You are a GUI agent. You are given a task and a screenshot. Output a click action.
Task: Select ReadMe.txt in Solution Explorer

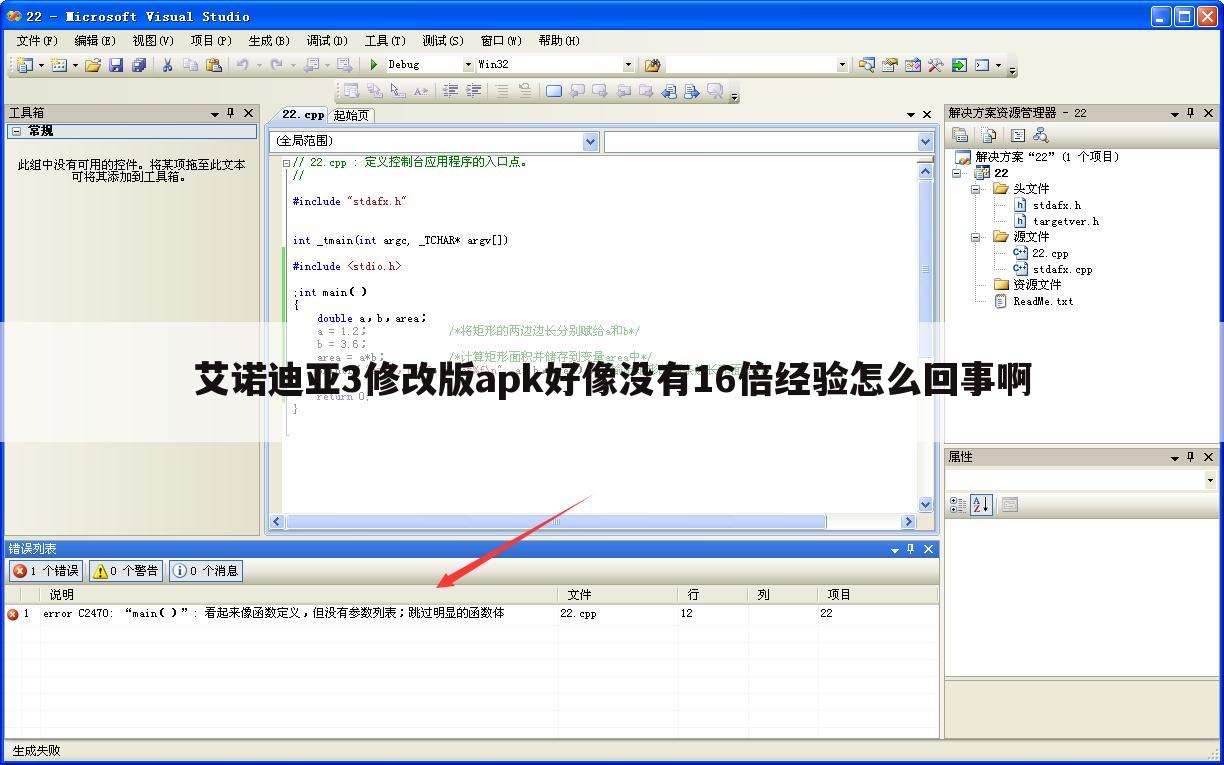click(1043, 301)
